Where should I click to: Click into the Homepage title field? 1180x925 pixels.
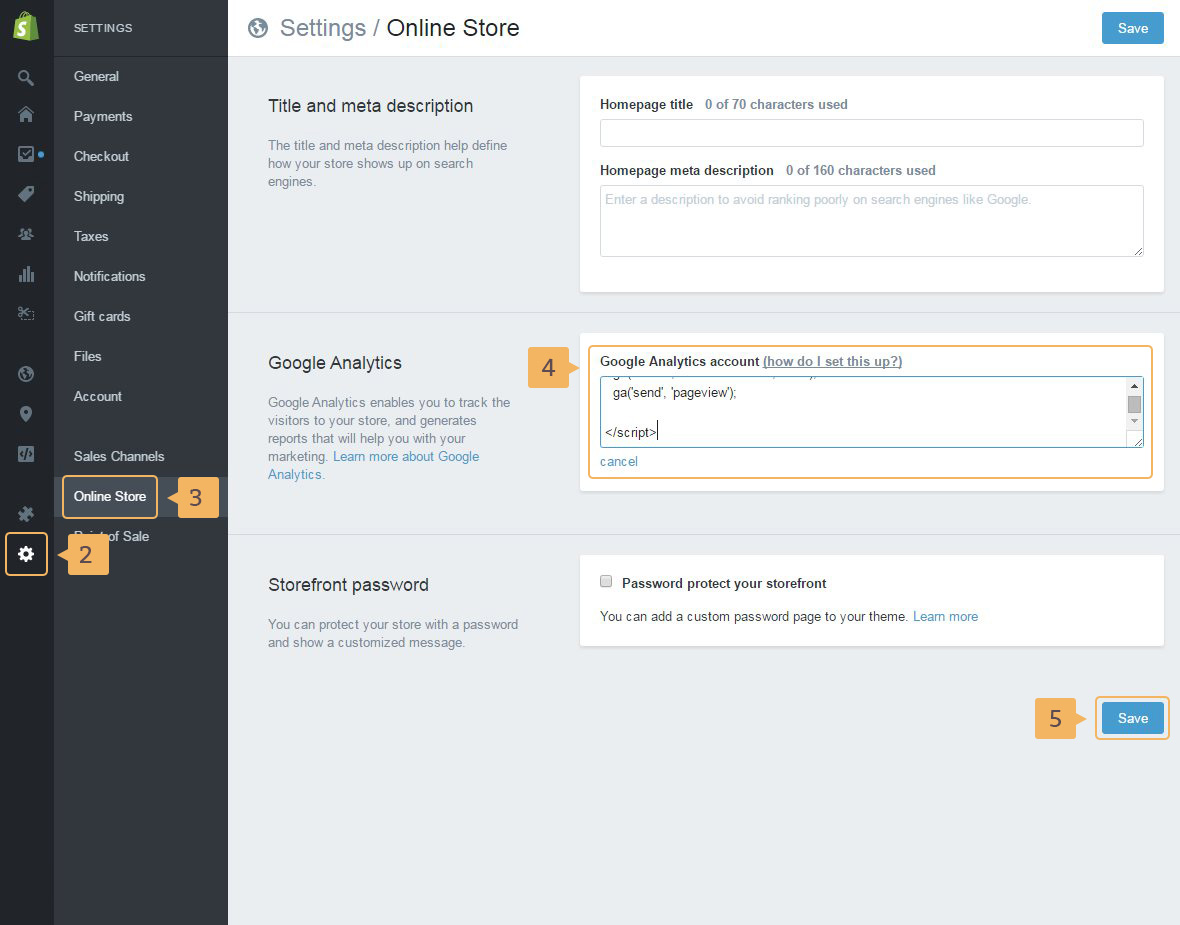[871, 133]
